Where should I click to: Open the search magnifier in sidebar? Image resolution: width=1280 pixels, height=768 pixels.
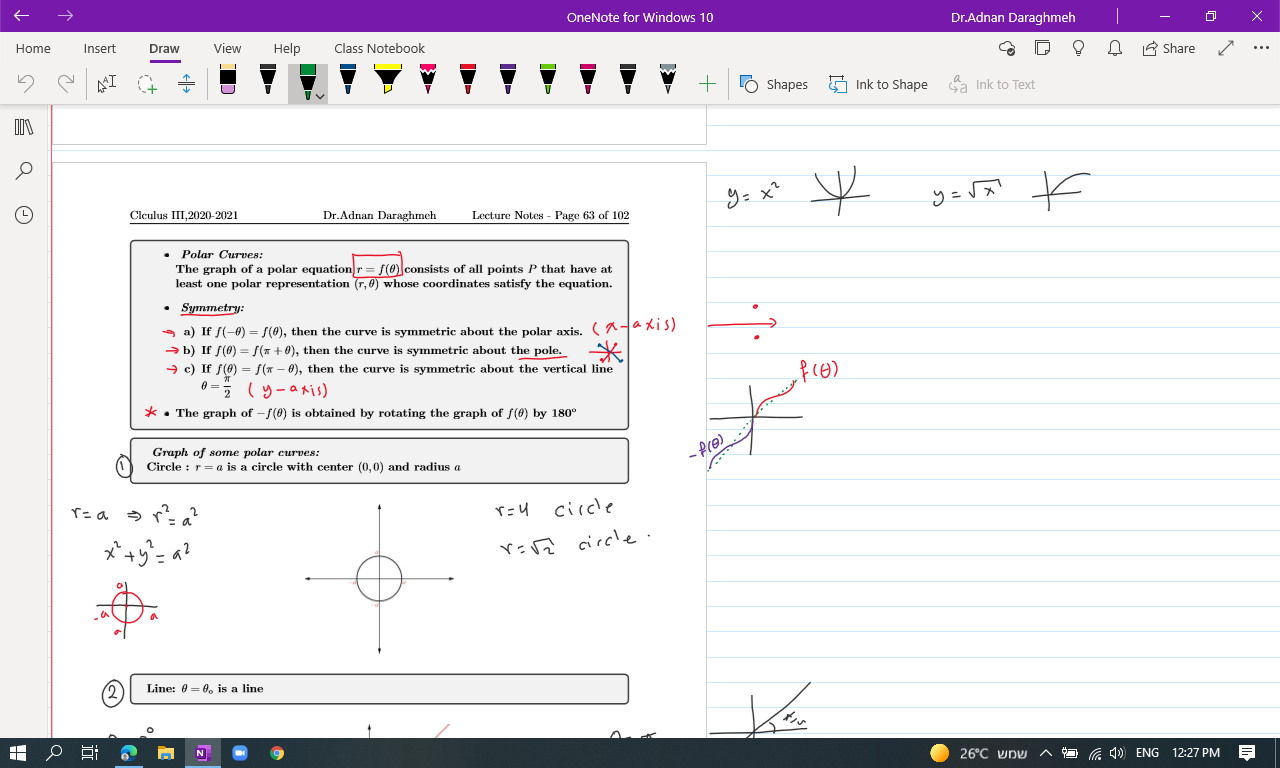click(24, 171)
